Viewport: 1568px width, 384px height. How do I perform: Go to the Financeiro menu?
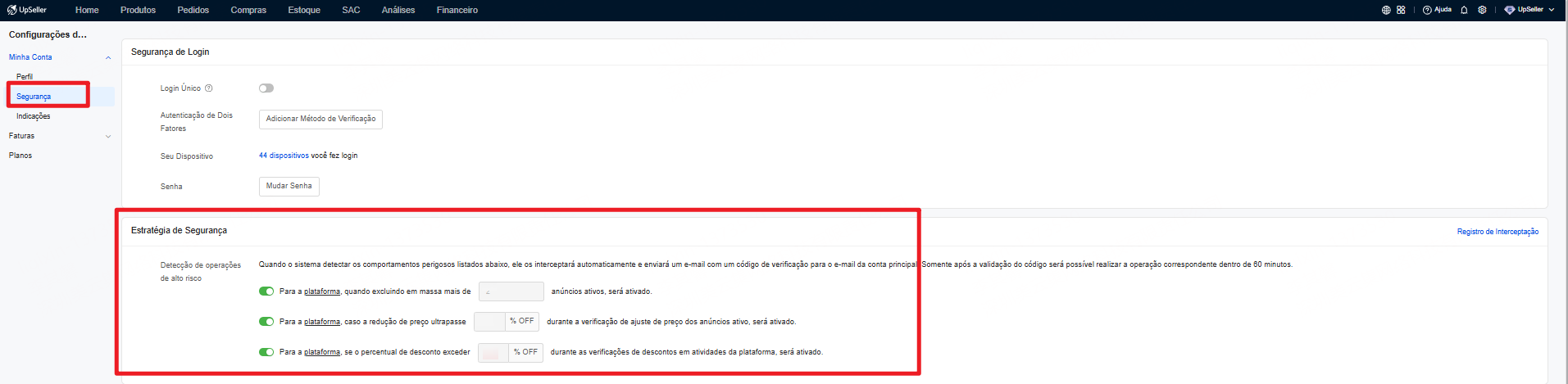(x=457, y=10)
